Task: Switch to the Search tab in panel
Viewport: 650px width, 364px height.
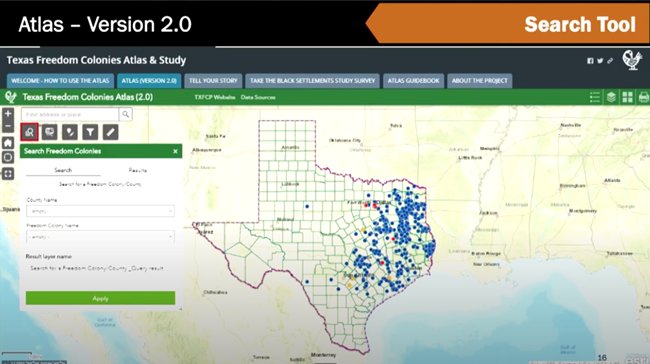Action: 63,170
